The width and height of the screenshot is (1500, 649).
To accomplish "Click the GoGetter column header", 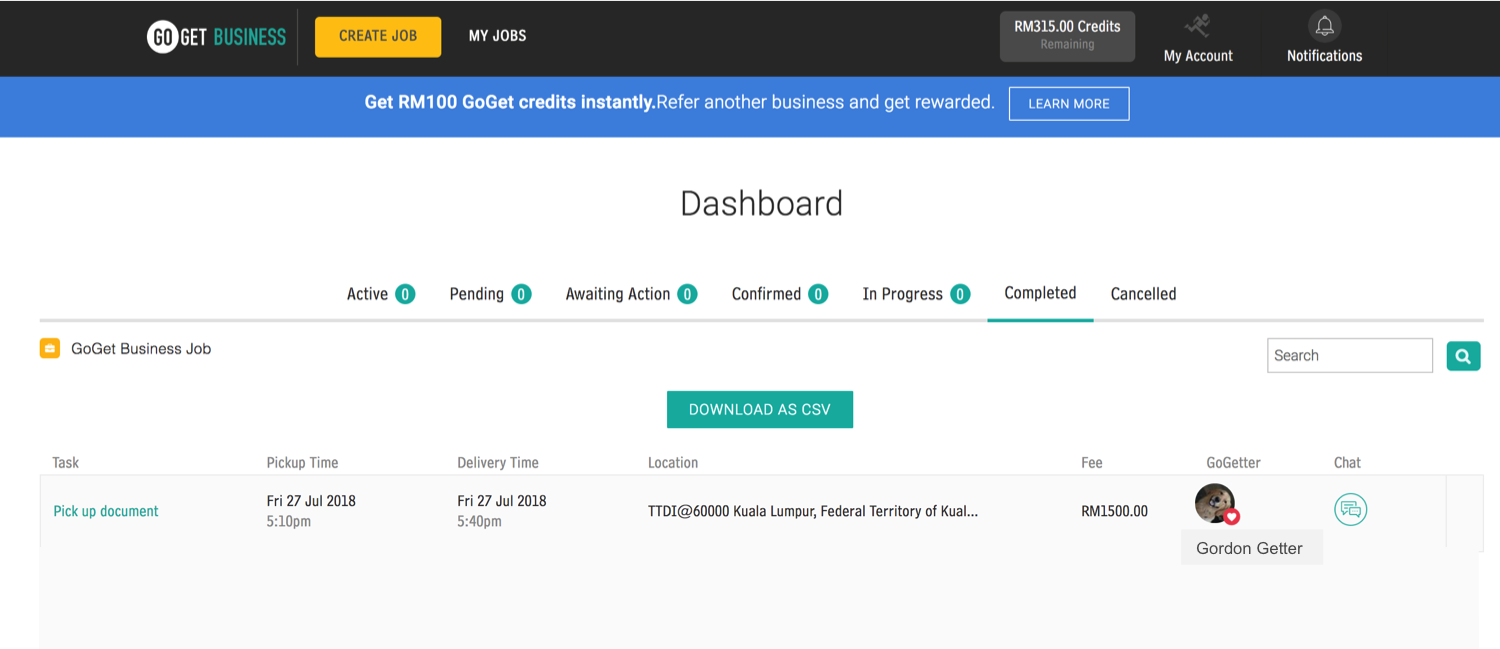I will [x=1234, y=462].
